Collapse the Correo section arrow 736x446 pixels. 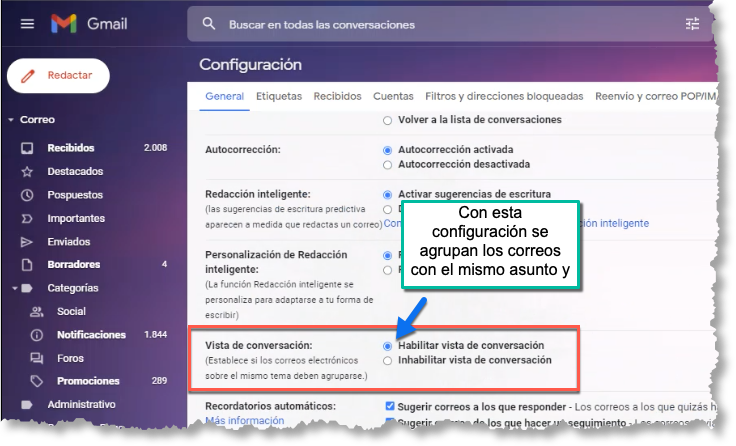(11, 120)
